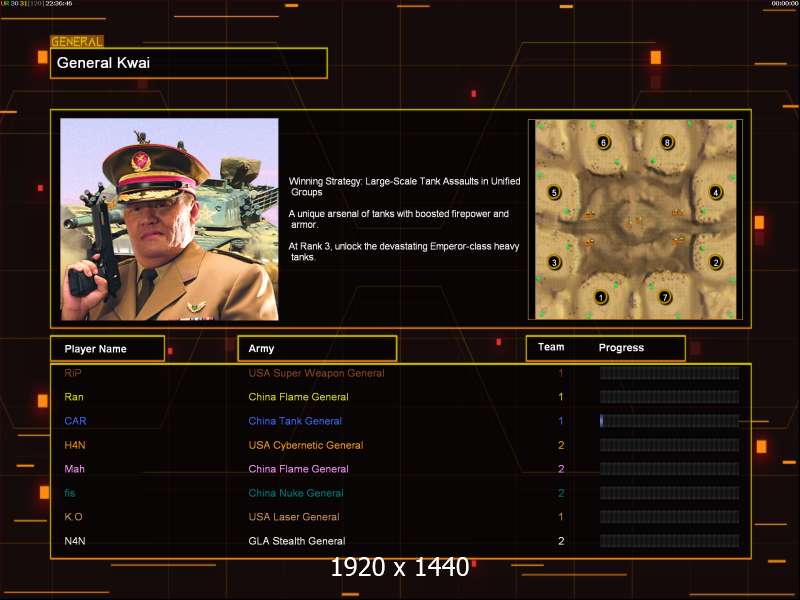Click team number for player N4N
800x600 pixels.
point(561,541)
